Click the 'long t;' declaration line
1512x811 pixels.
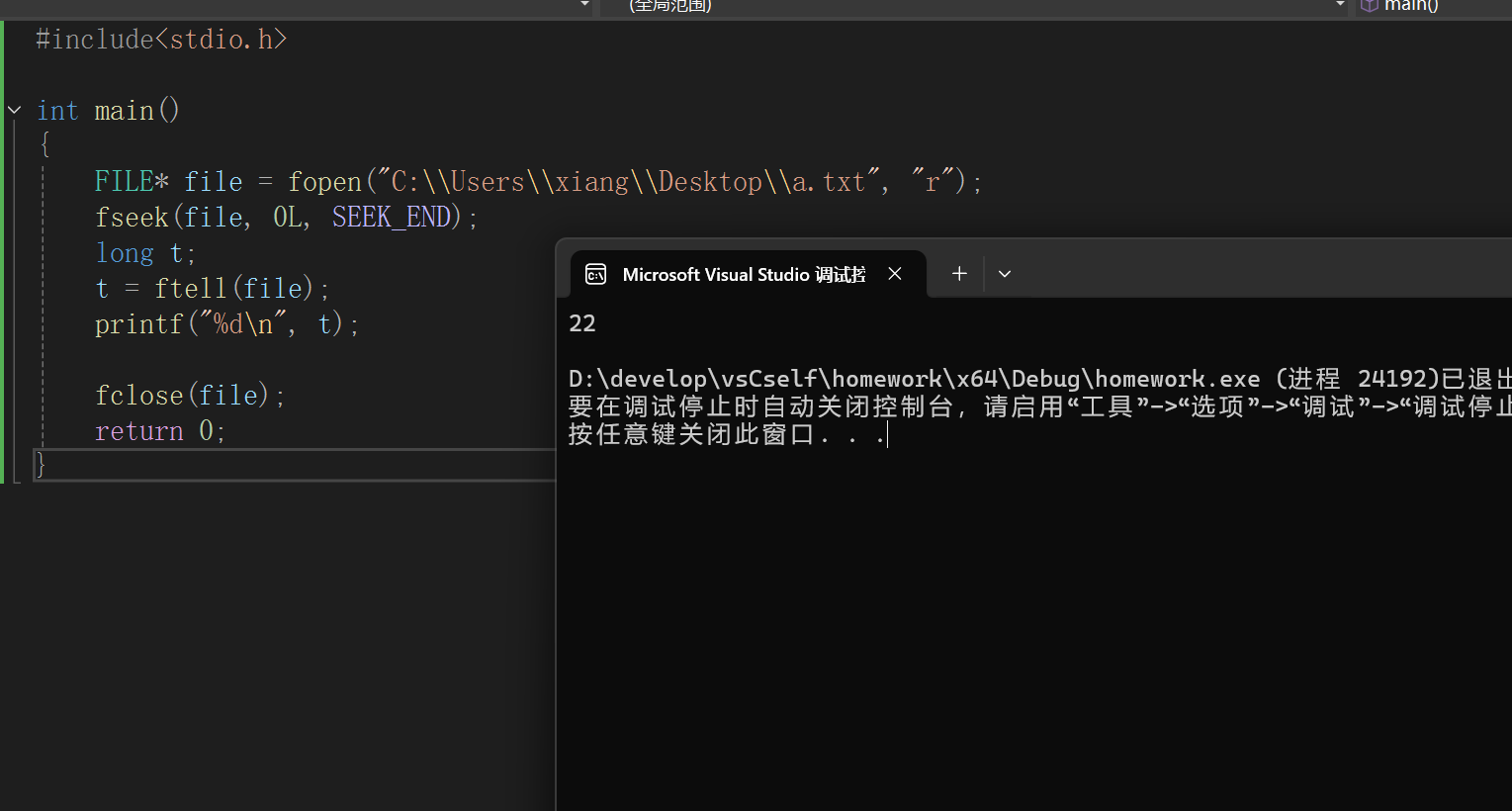(145, 253)
